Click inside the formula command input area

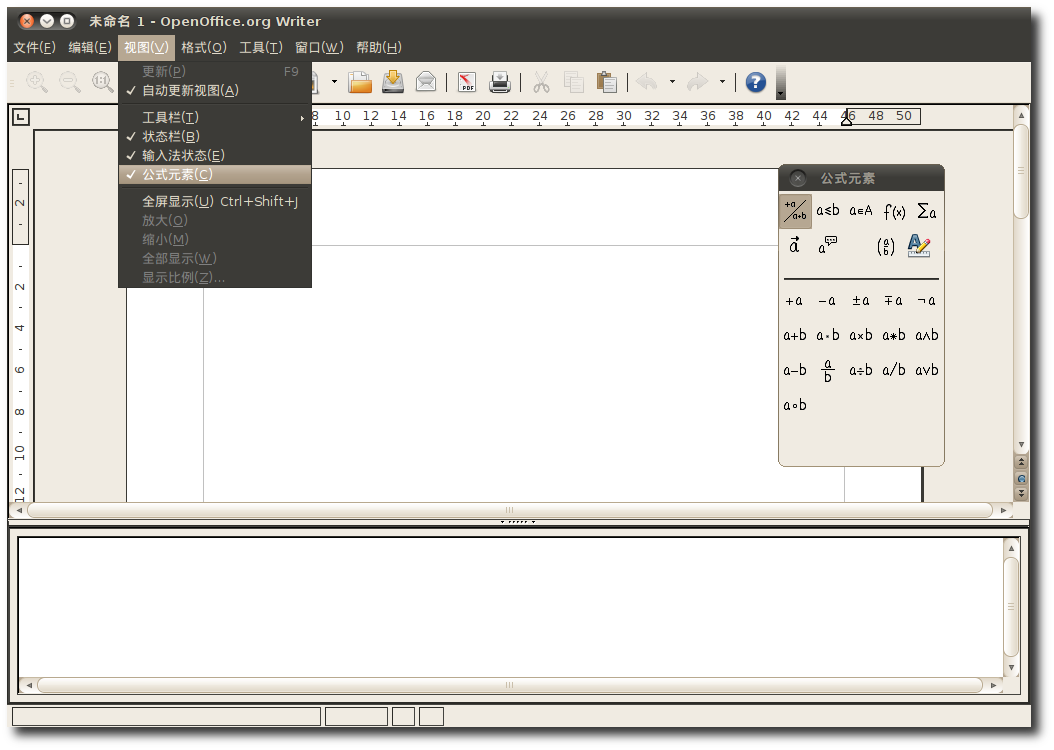[510, 606]
